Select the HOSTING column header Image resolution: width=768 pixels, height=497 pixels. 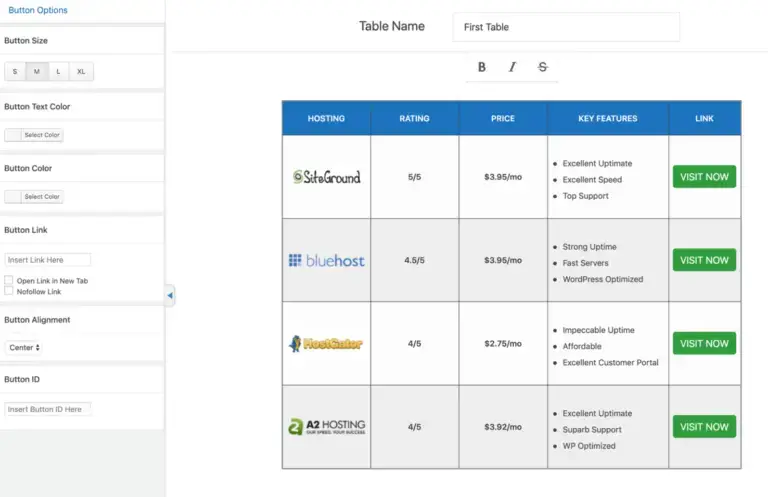click(x=326, y=118)
